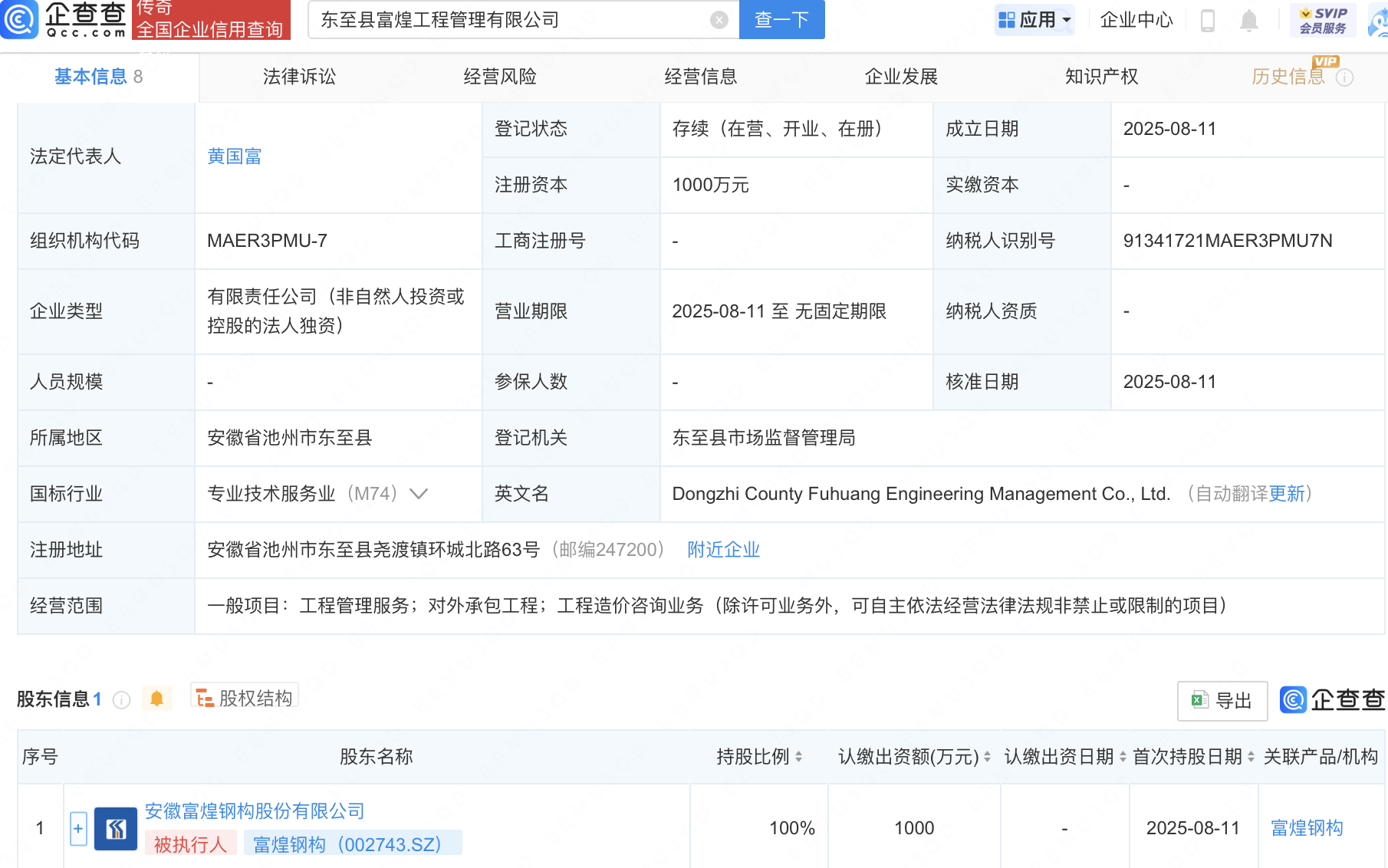Open shareholder 安徽富煌钢构股份有限公司 link
The height and width of the screenshot is (868, 1388).
[x=255, y=811]
